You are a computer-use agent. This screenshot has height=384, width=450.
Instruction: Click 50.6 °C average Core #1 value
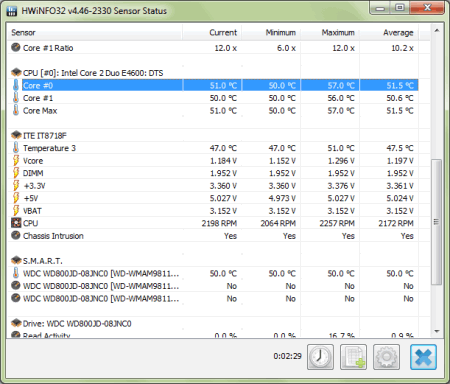pos(400,98)
